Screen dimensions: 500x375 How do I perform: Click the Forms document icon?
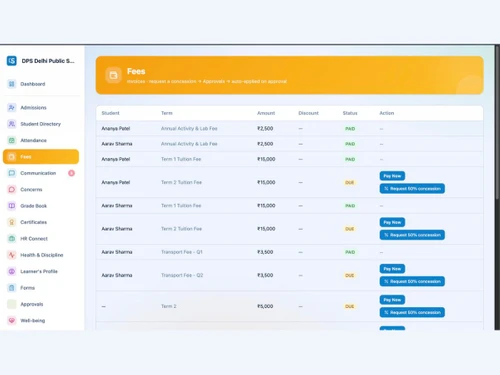(12, 288)
